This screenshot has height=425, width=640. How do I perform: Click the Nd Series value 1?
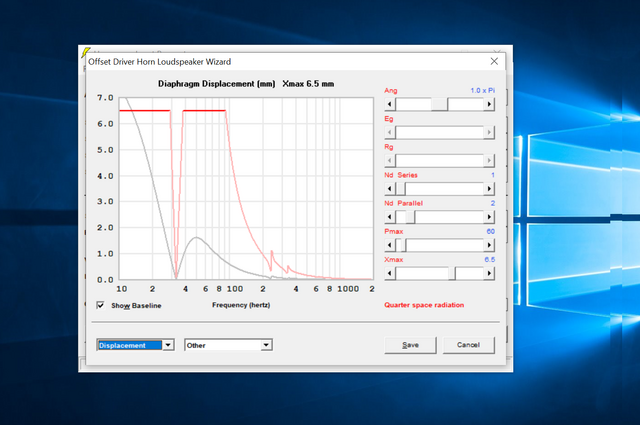pyautogui.click(x=493, y=175)
